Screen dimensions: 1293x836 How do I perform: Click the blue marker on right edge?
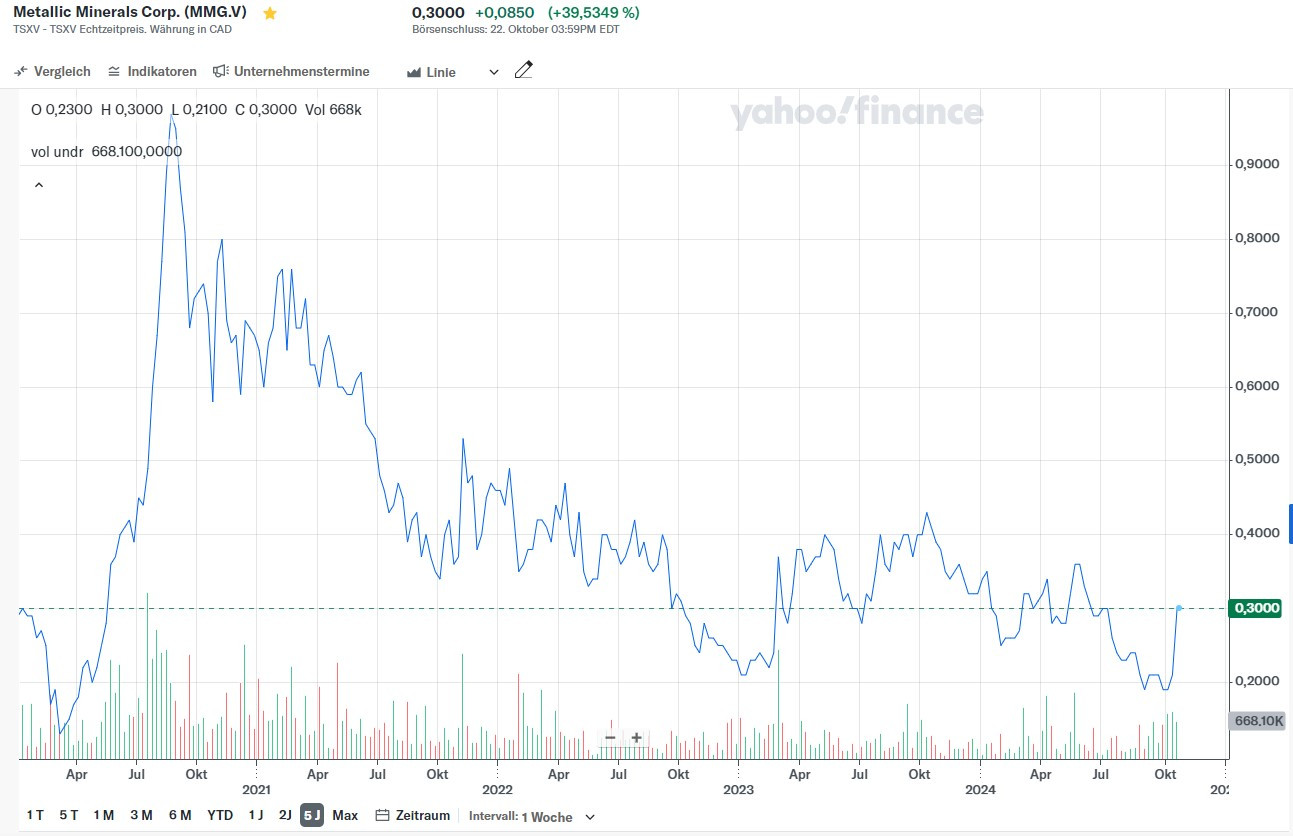click(1290, 524)
